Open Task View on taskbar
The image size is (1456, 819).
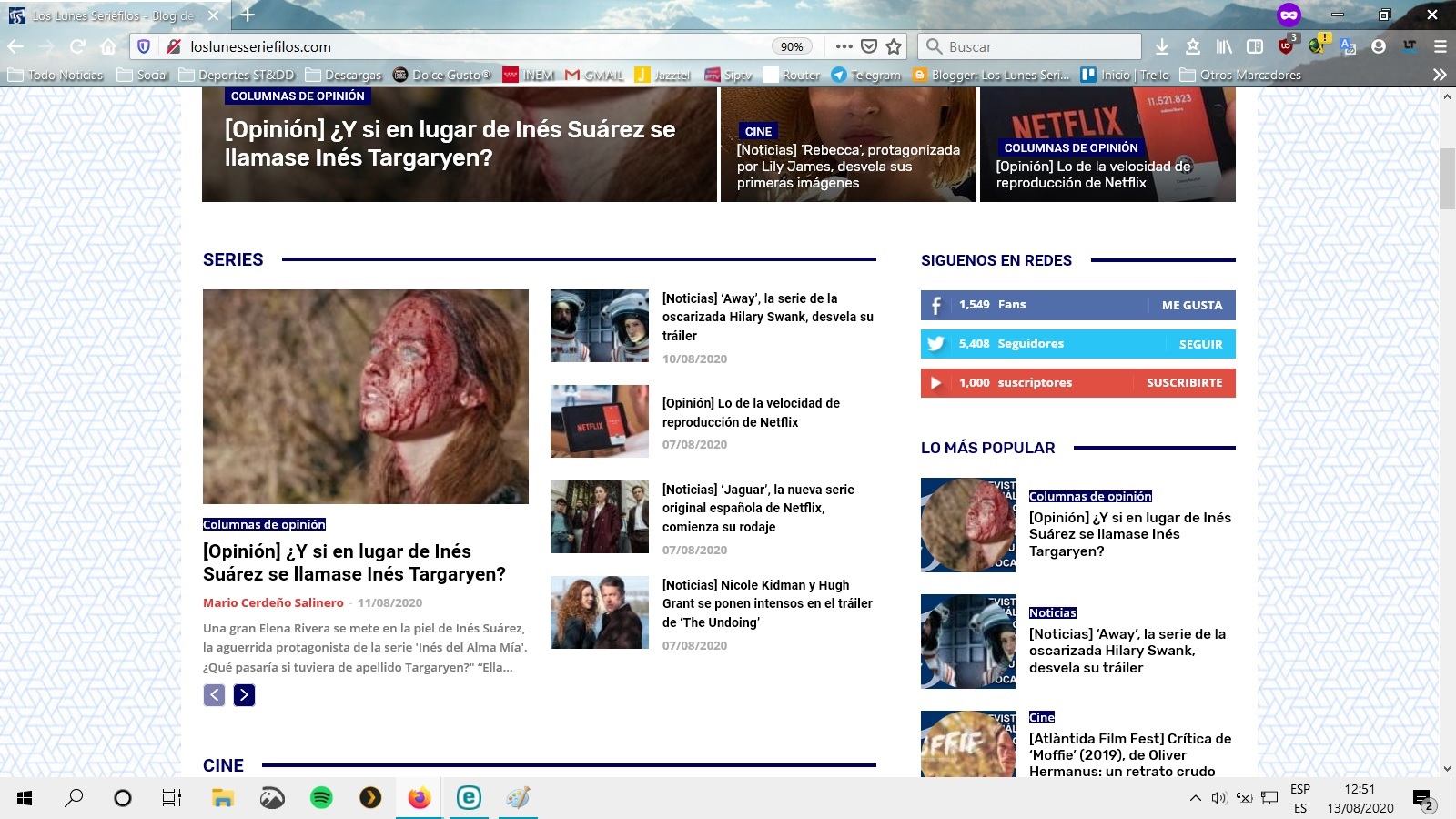pos(171,798)
